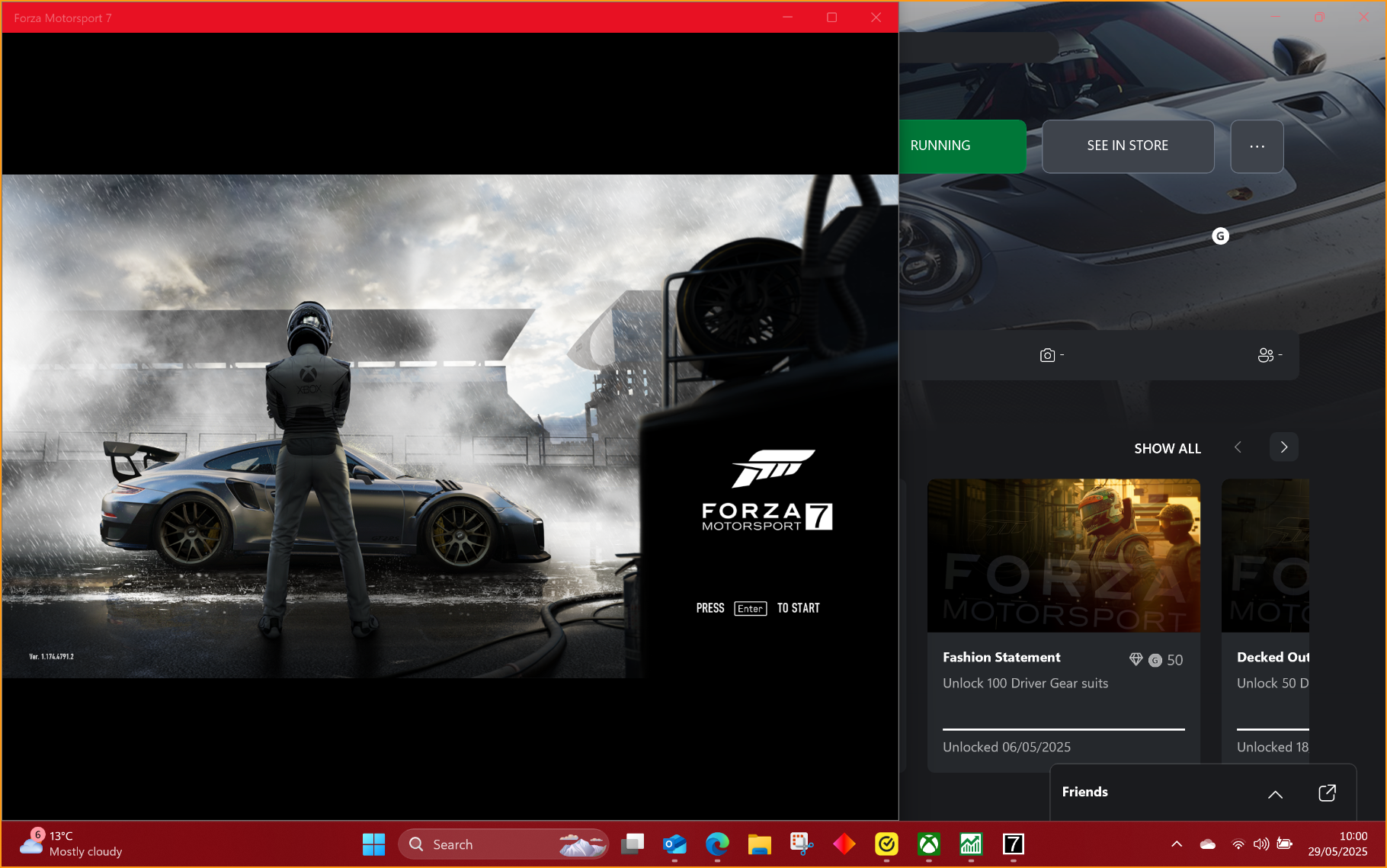Launch Outlook from the taskbar
The image size is (1387, 868).
(x=674, y=844)
